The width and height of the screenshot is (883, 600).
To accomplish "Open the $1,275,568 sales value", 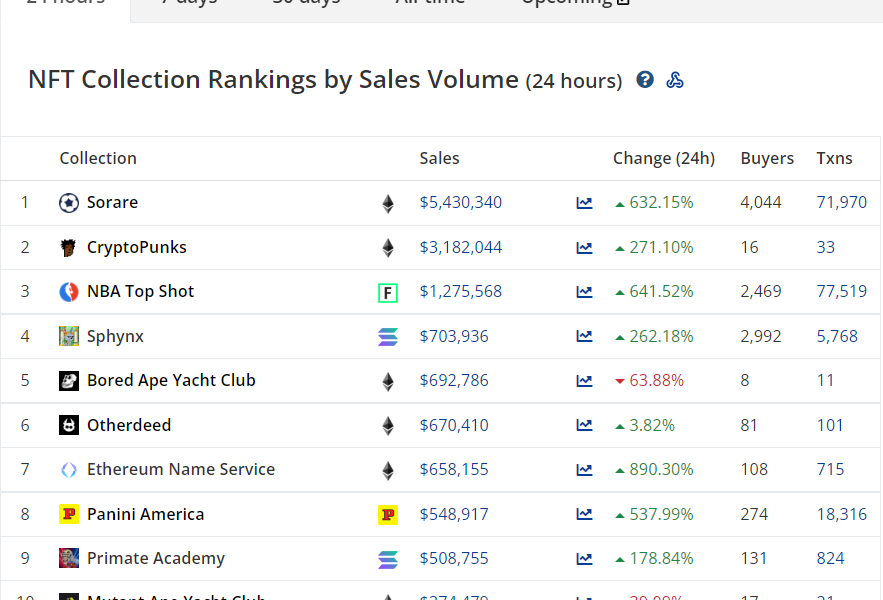I will tap(461, 291).
